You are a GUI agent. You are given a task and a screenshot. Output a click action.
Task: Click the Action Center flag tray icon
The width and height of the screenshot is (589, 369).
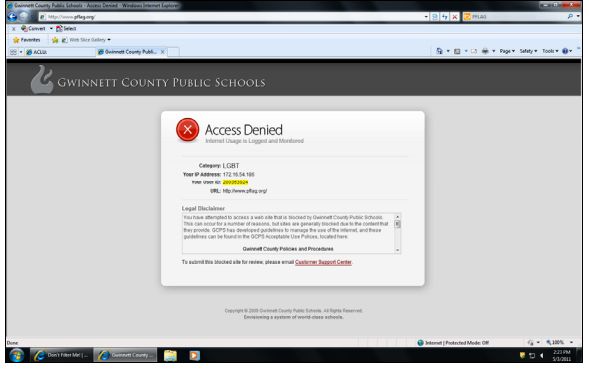coord(522,355)
